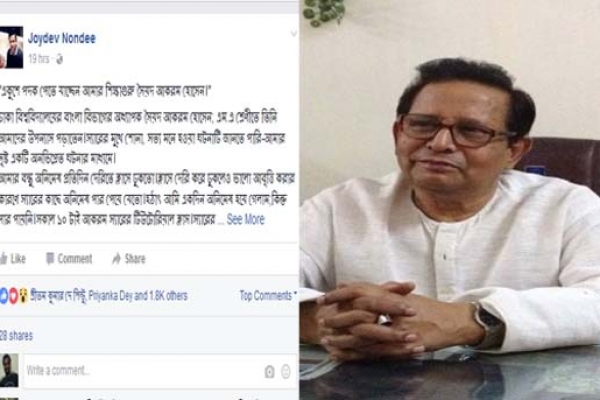
Task: Click the Wow reaction emoji icon
Action: click(x=23, y=296)
